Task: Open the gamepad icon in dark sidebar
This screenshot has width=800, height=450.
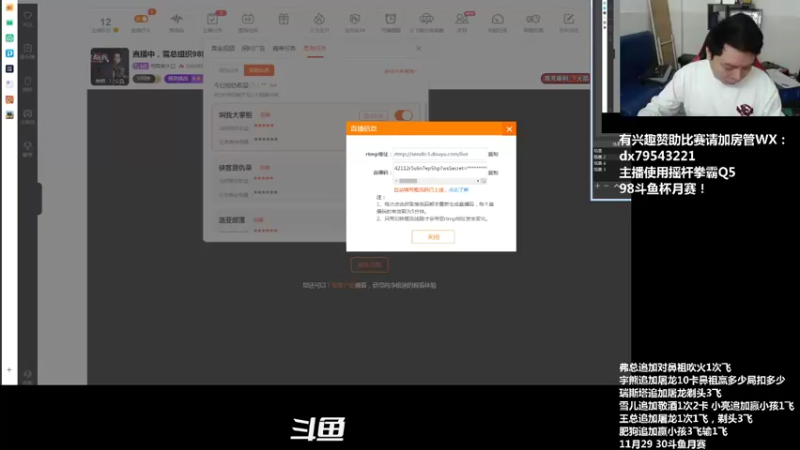Action: tap(28, 114)
